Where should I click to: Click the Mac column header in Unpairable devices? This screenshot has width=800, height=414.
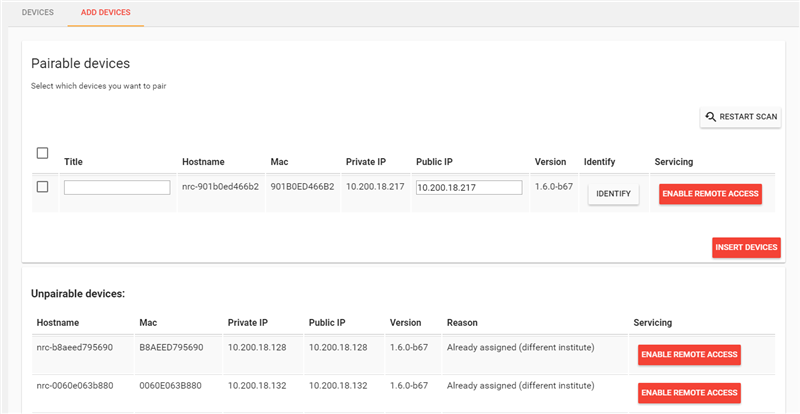point(149,323)
